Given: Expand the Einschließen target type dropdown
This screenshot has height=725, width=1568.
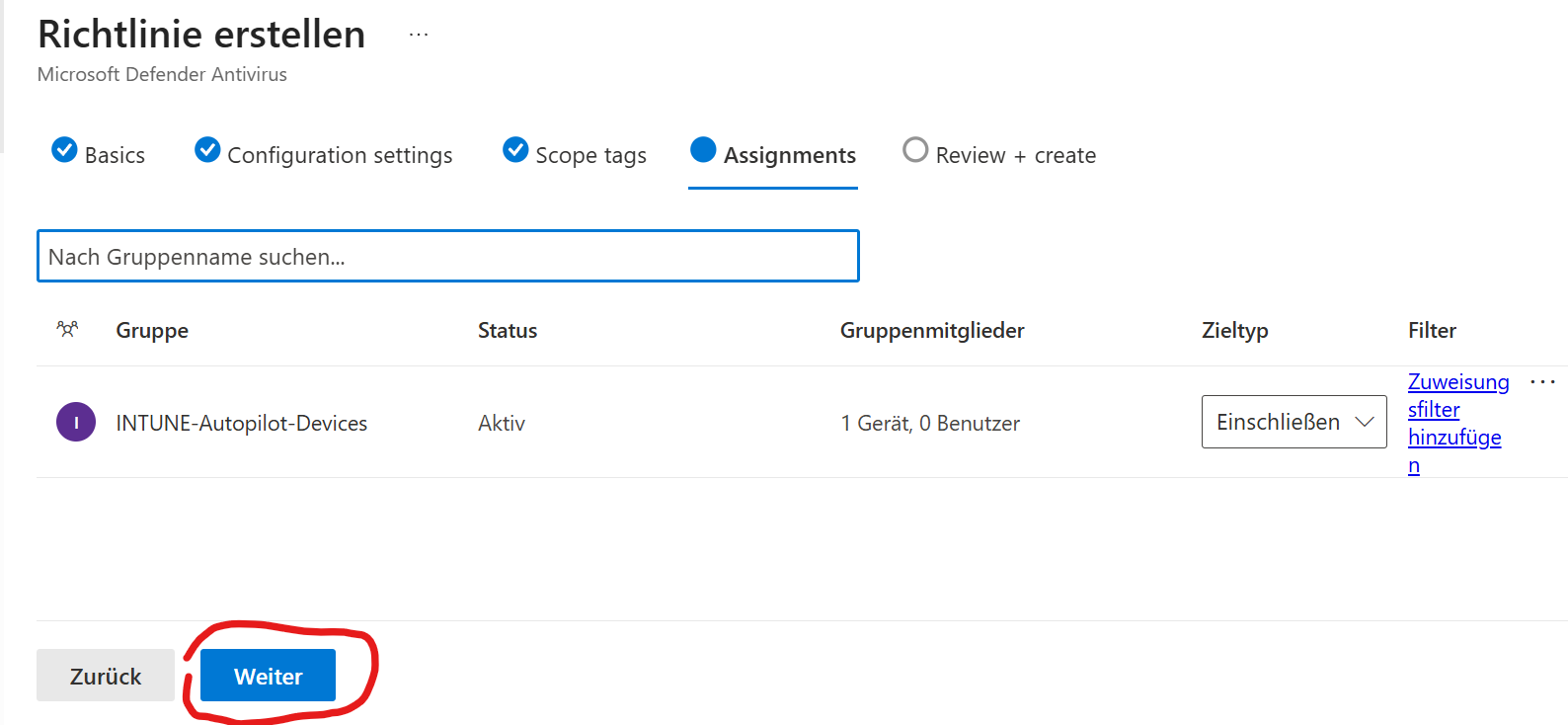Looking at the screenshot, I should [x=1294, y=423].
